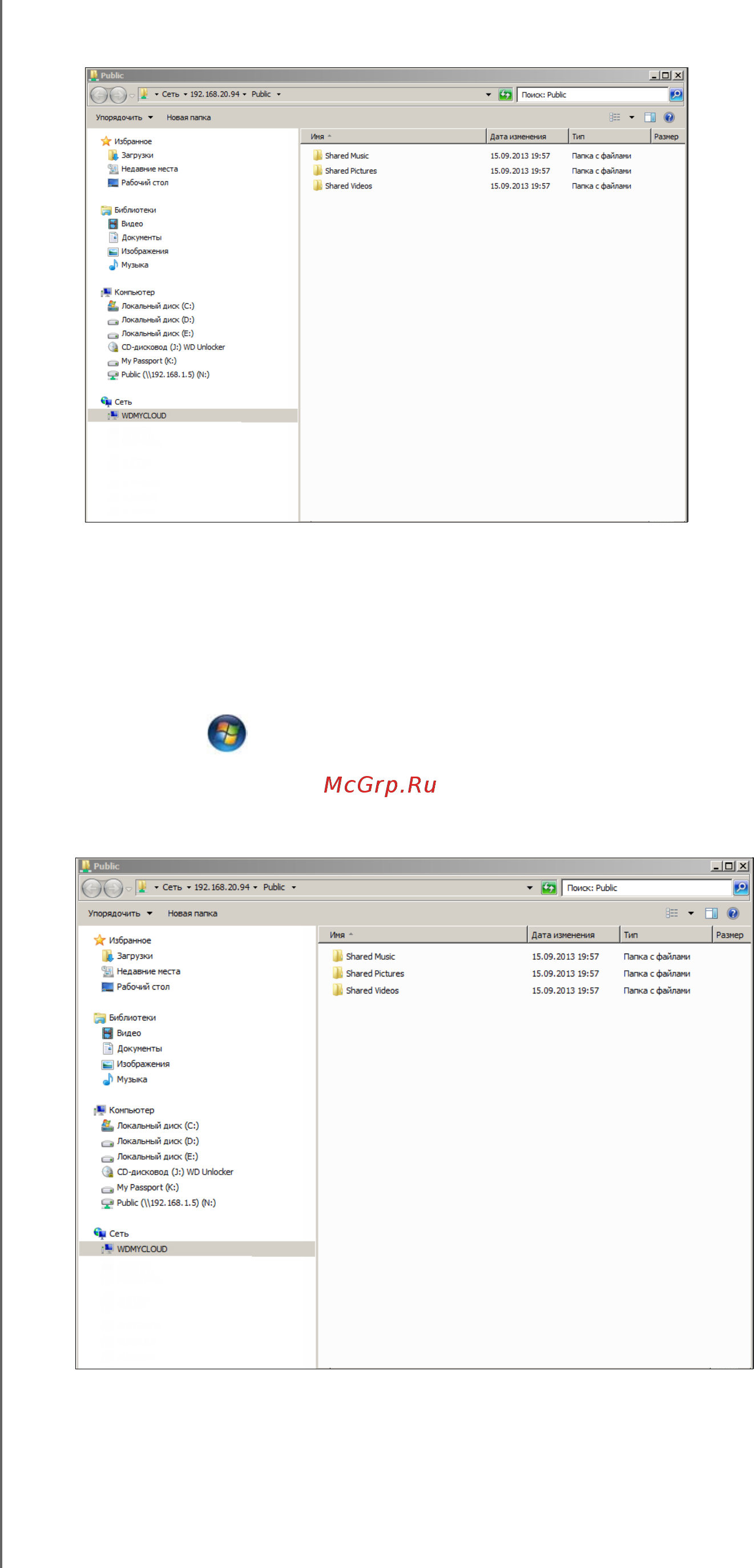Sort by Имя column in upper window
Viewport: 754px width, 1568px height.
point(393,136)
